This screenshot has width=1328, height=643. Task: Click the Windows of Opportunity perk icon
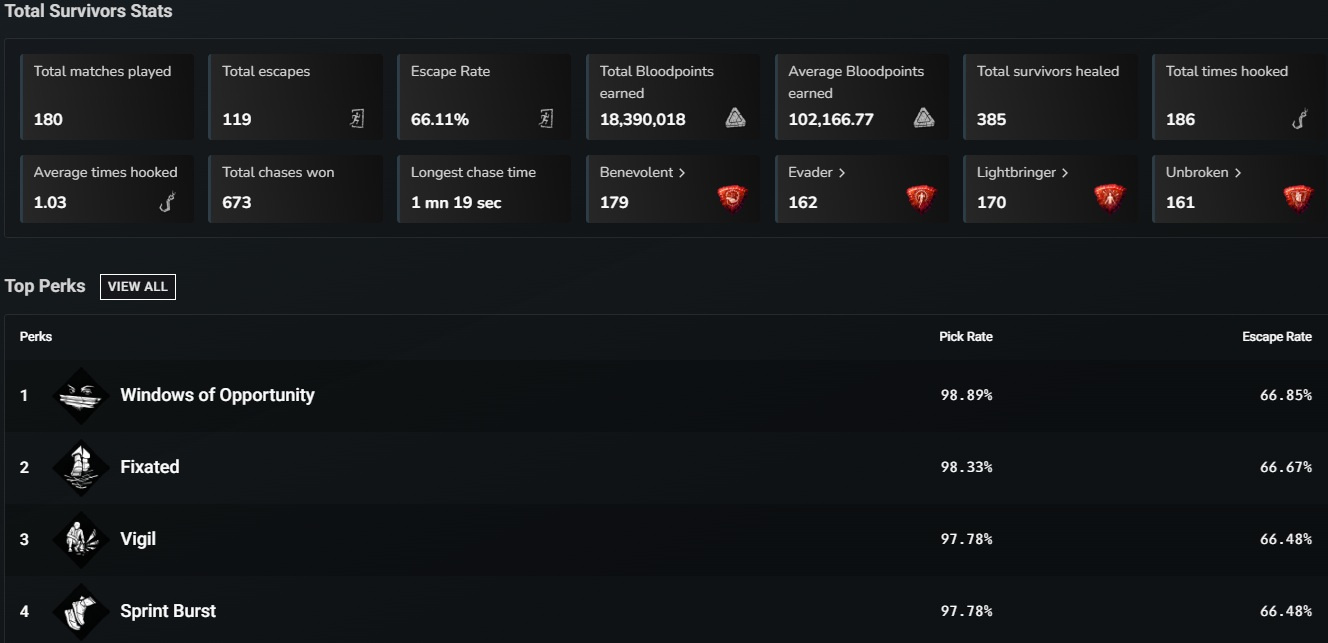click(x=80, y=395)
